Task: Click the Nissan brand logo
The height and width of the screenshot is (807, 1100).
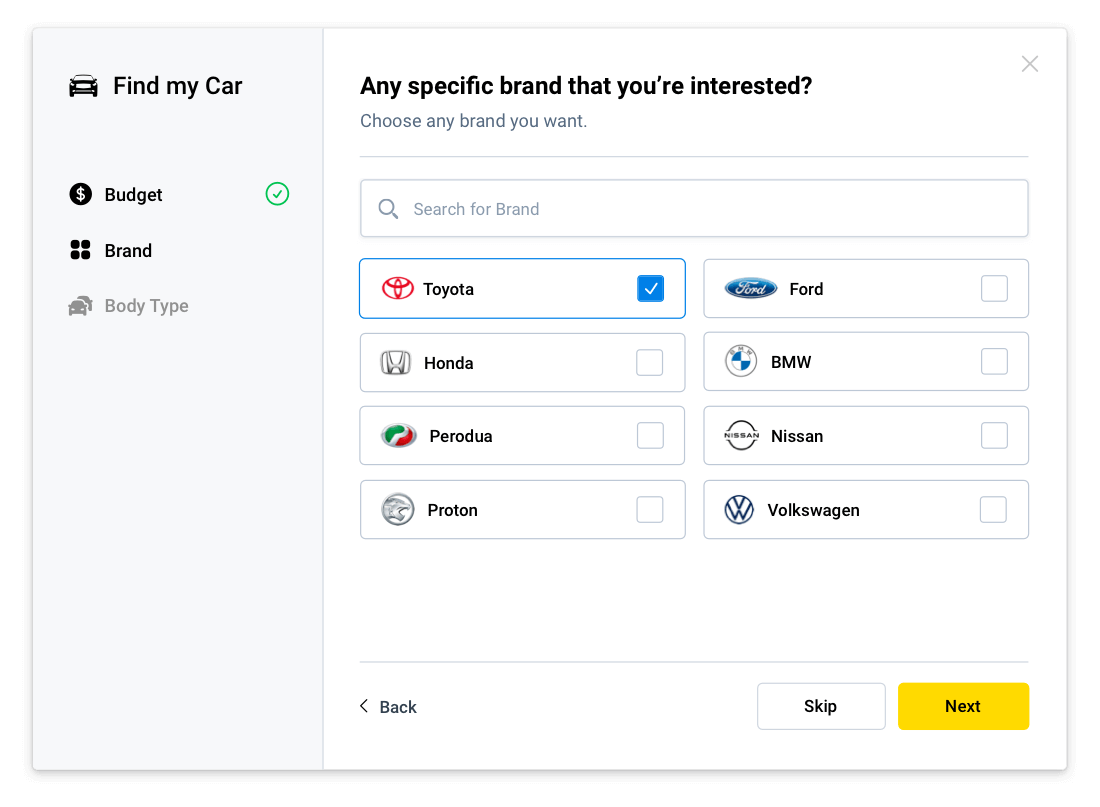Action: click(x=742, y=436)
